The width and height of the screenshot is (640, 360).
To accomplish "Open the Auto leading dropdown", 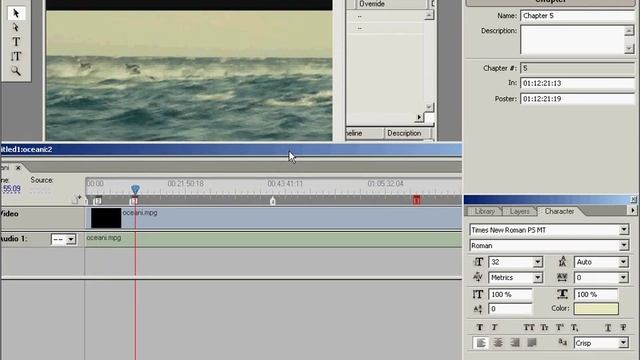I will (x=623, y=262).
